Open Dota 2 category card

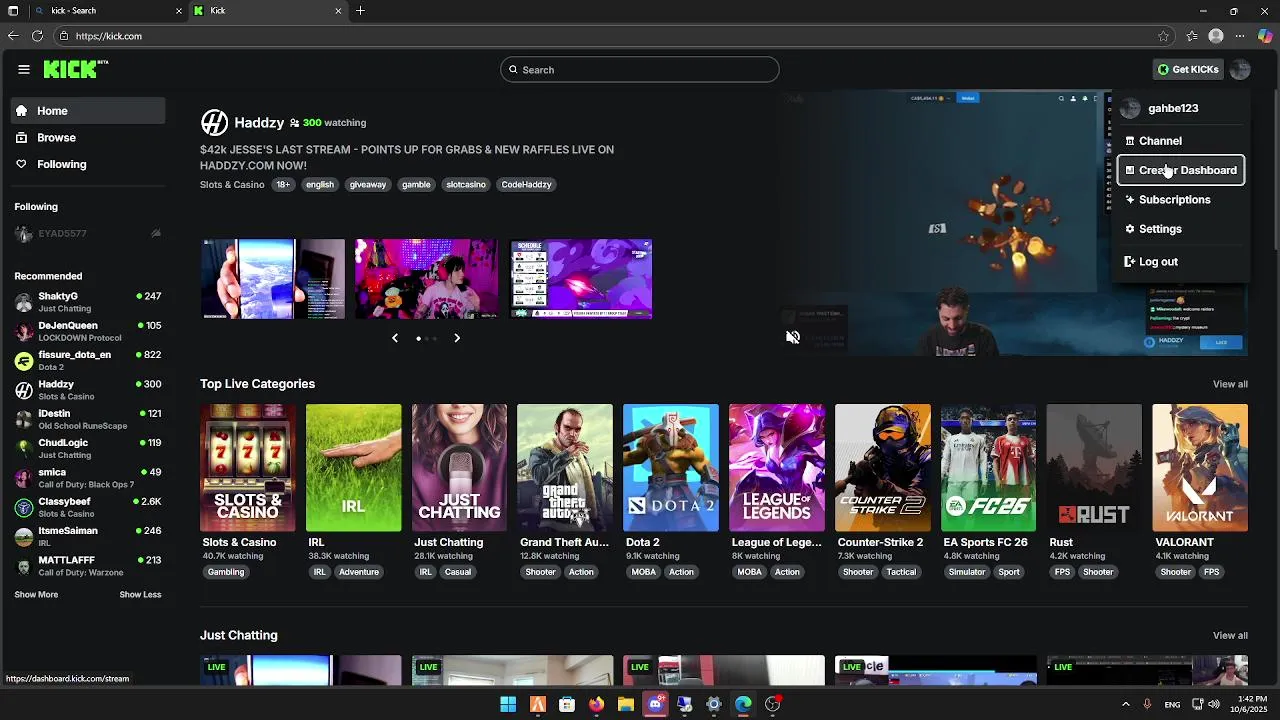click(x=671, y=468)
